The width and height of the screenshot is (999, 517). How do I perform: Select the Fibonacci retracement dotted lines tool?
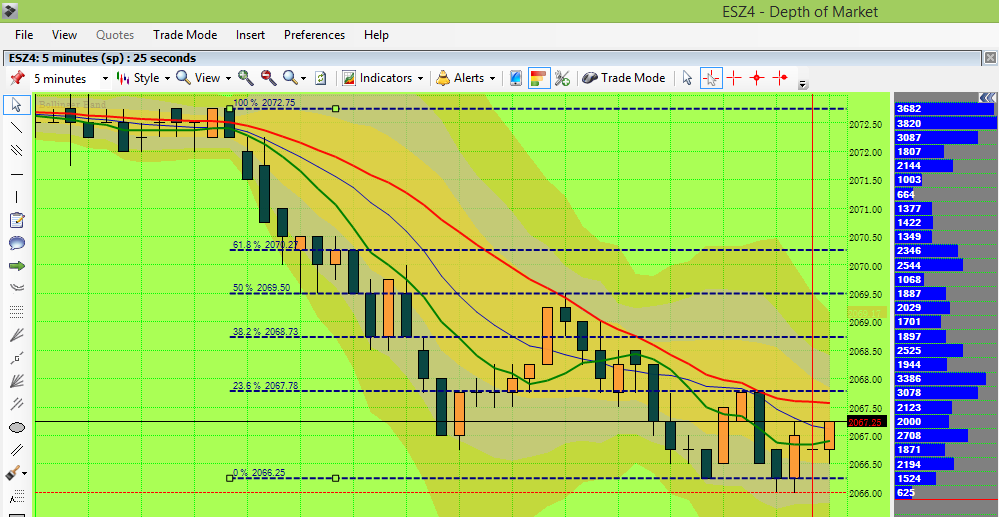pyautogui.click(x=17, y=311)
